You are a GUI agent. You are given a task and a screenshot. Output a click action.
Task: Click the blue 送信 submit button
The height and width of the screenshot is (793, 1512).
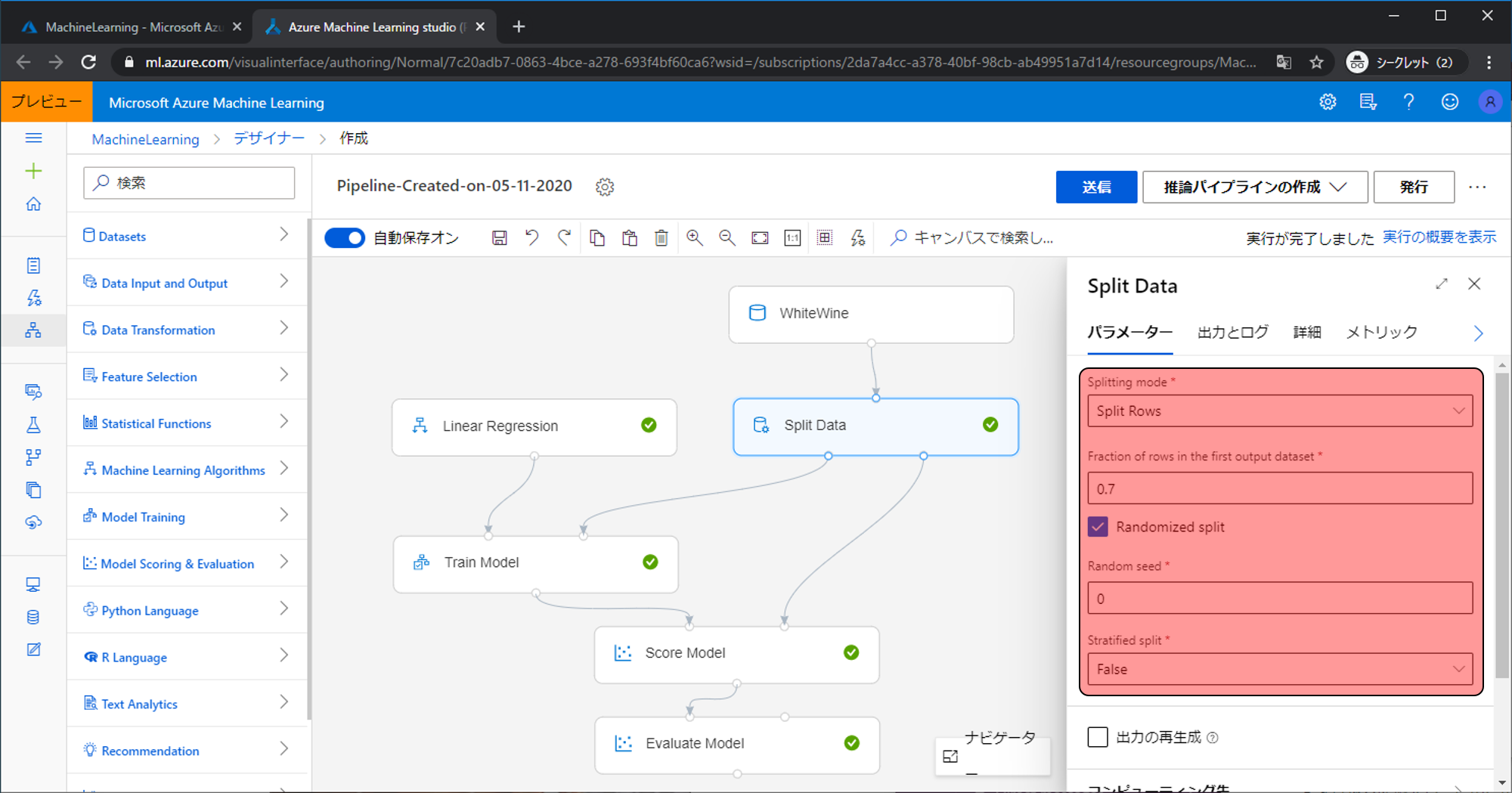pos(1095,187)
